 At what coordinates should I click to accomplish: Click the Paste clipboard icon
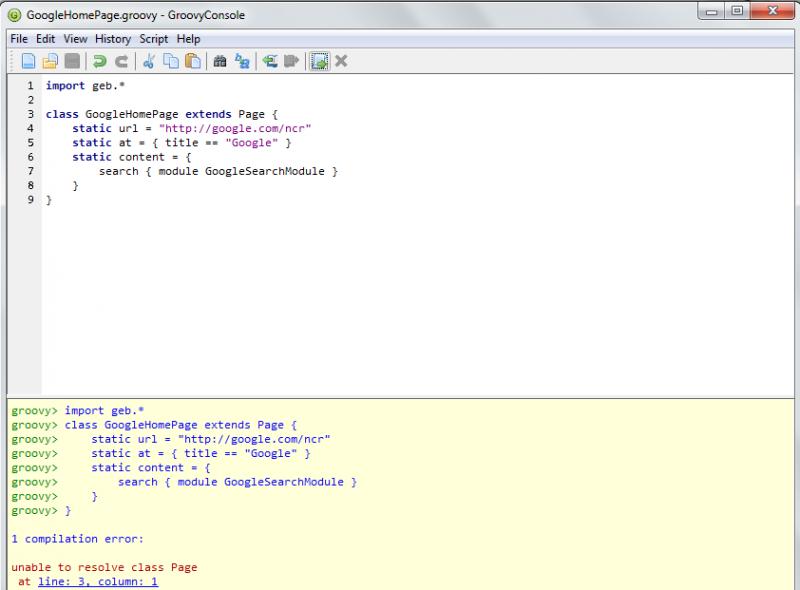click(x=191, y=61)
